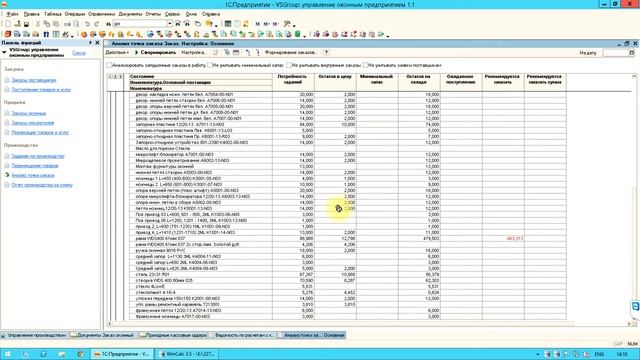Select grouping level 1 button above the table

(110, 77)
